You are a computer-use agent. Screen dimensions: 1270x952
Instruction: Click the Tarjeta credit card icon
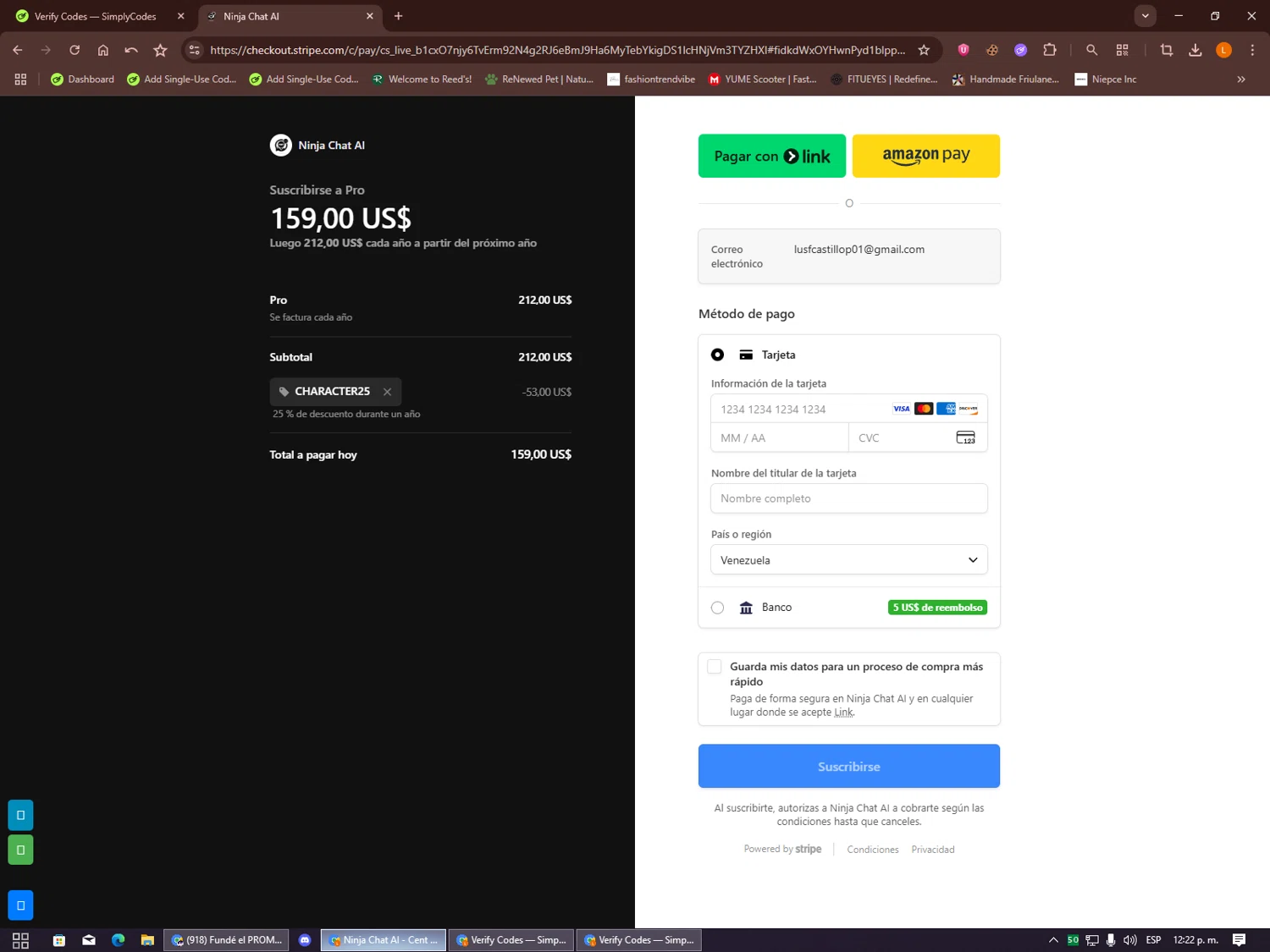(x=746, y=355)
